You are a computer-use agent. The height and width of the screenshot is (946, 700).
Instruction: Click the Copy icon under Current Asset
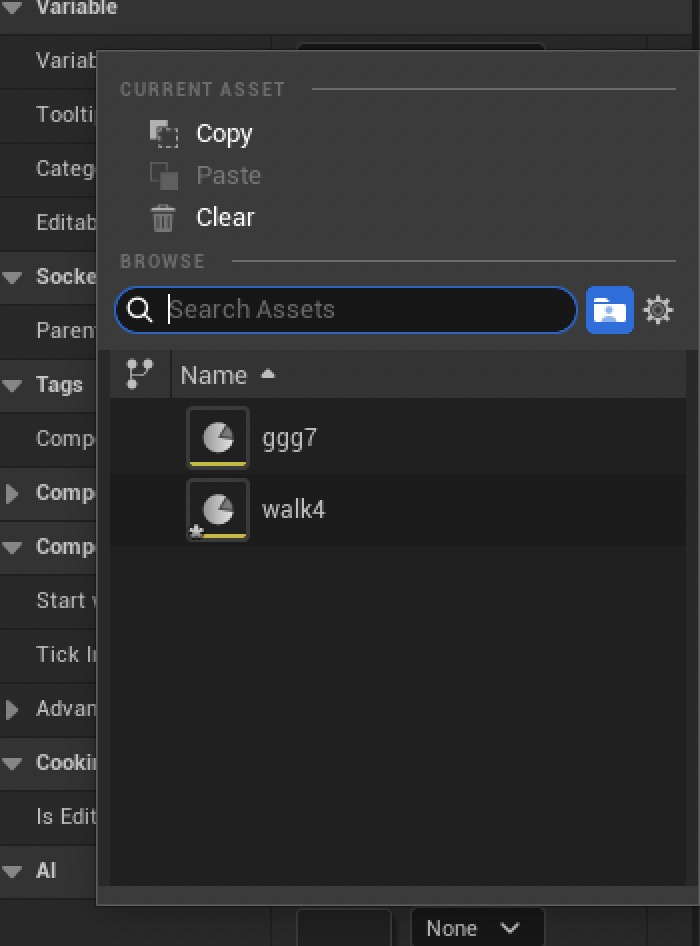coord(163,134)
